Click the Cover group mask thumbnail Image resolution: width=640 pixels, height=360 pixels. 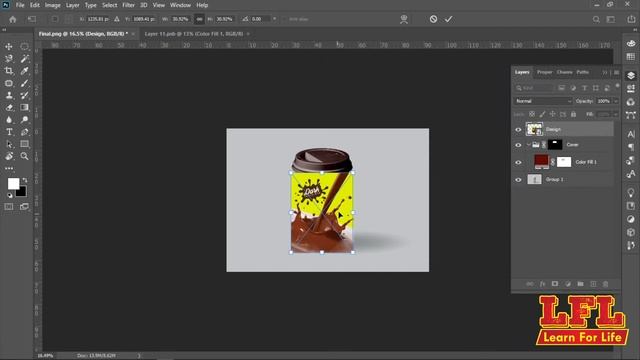[555, 144]
